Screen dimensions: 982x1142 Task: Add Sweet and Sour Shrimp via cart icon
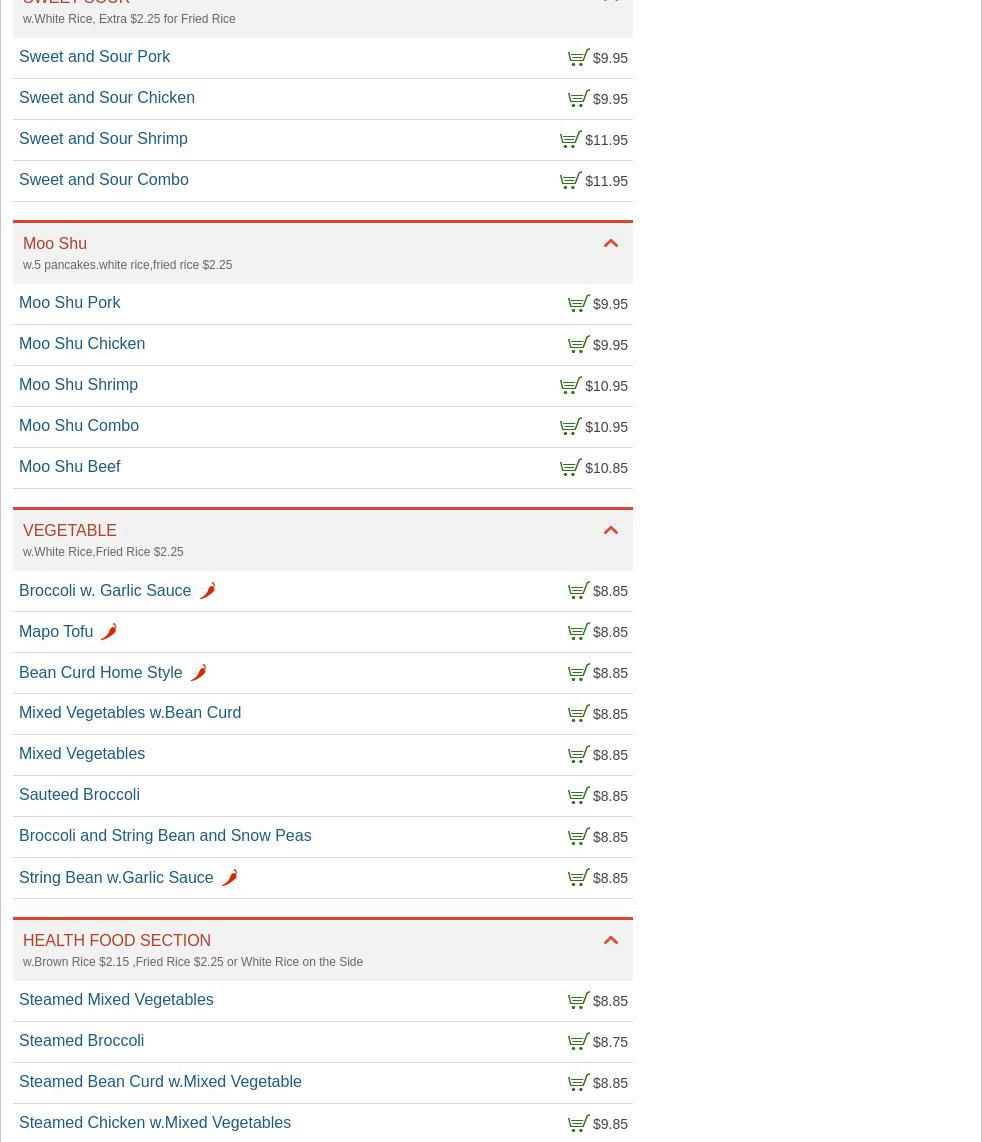point(570,140)
